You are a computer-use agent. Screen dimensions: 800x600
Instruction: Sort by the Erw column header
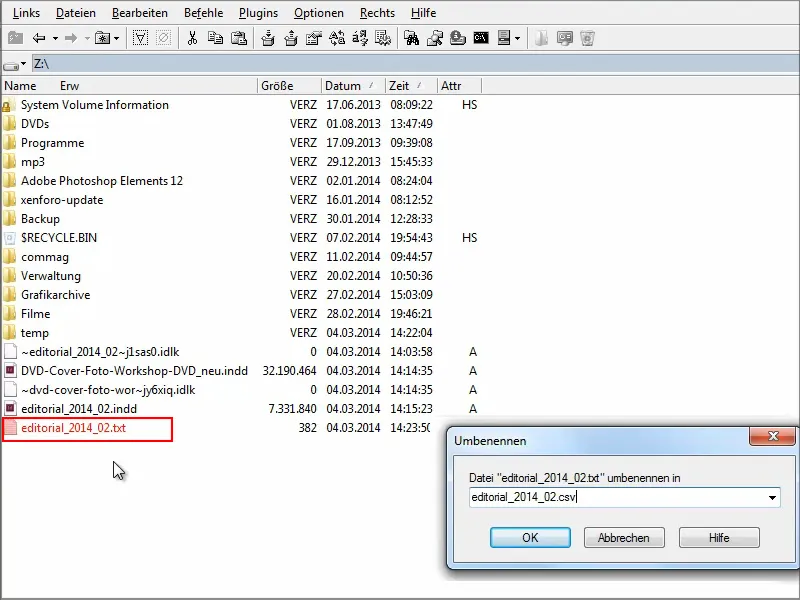pos(70,86)
